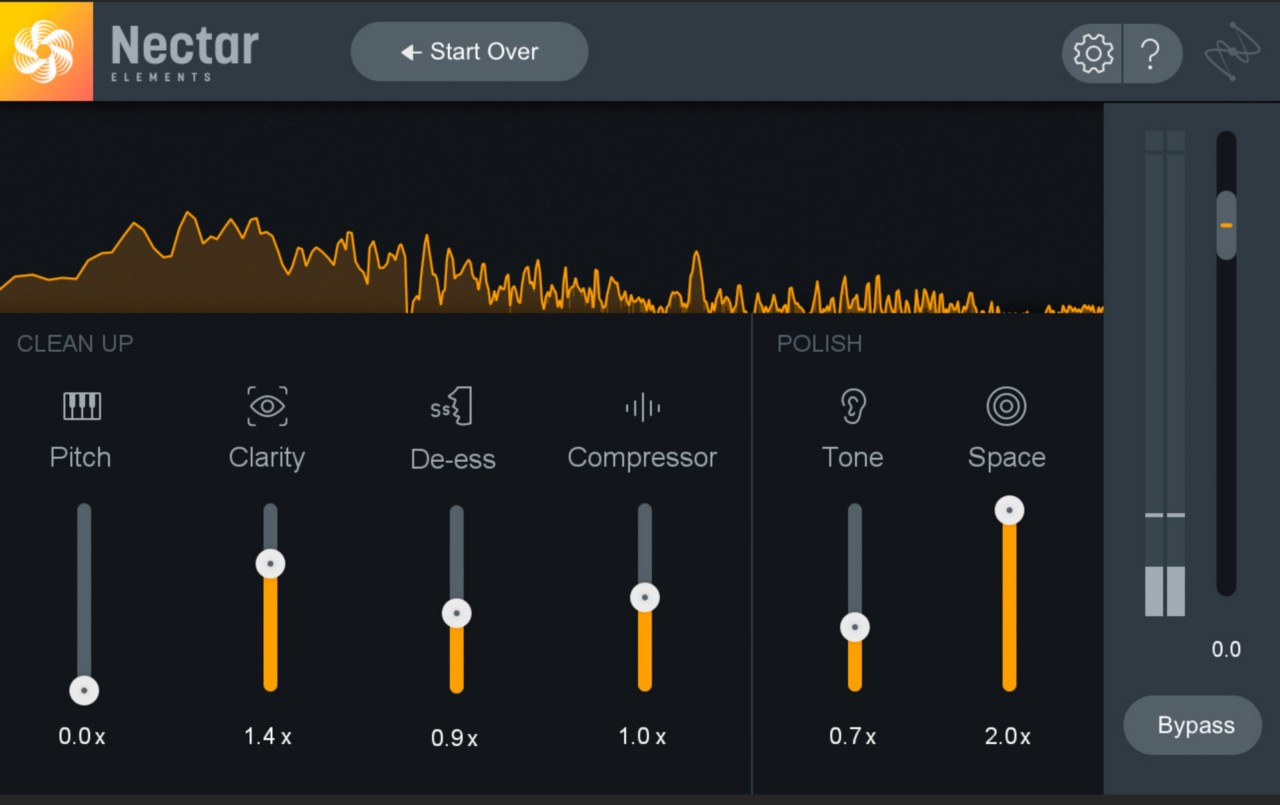Click the Pitch piano keys icon
The height and width of the screenshot is (805, 1280).
pos(82,406)
